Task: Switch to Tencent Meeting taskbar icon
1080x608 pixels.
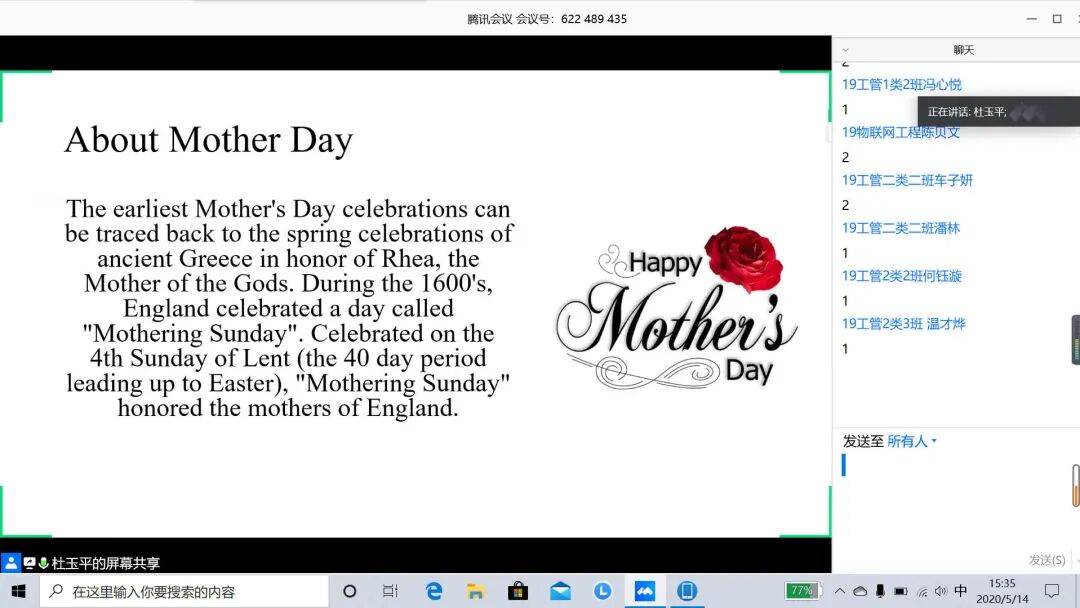Action: point(645,591)
